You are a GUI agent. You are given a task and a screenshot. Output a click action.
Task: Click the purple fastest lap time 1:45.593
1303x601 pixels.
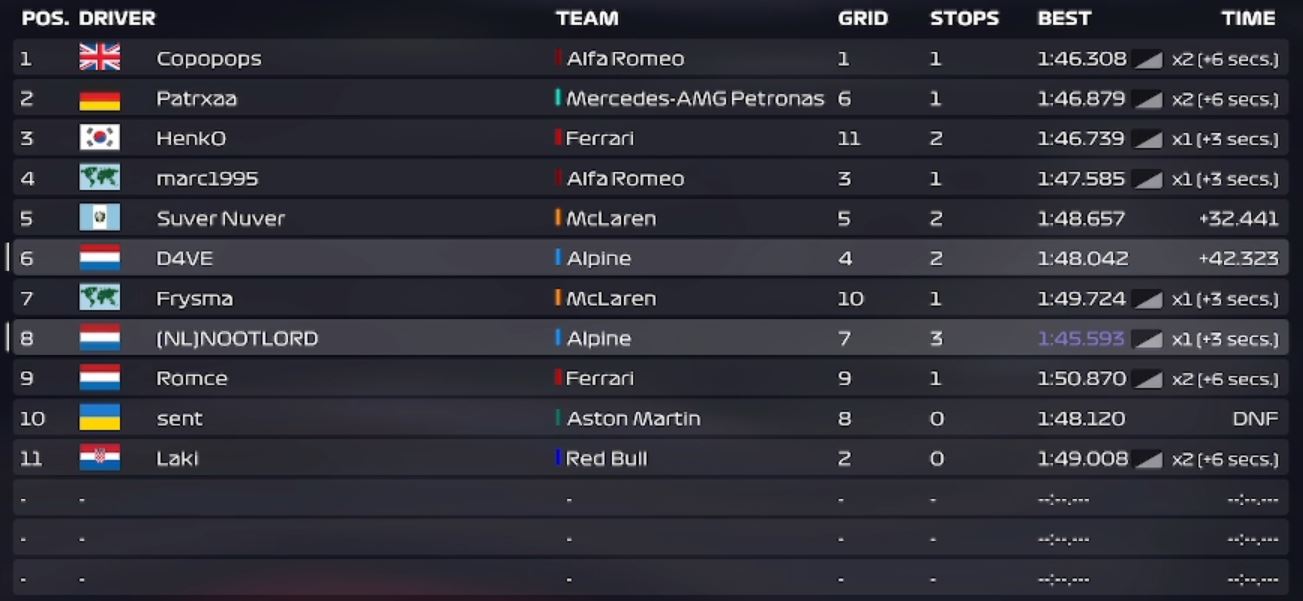coord(1081,338)
